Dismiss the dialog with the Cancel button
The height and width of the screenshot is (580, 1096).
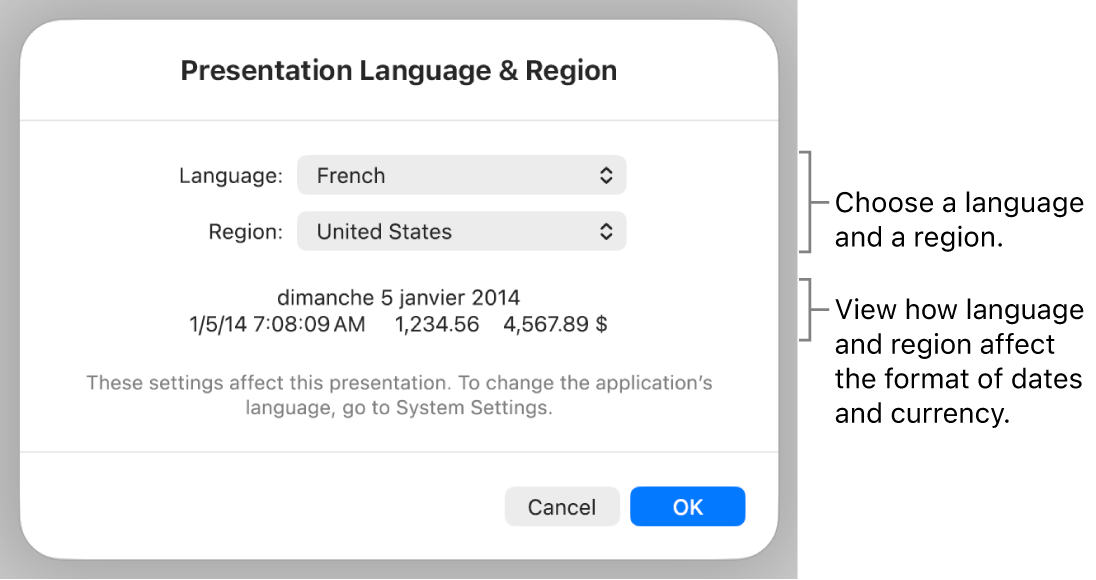point(562,507)
